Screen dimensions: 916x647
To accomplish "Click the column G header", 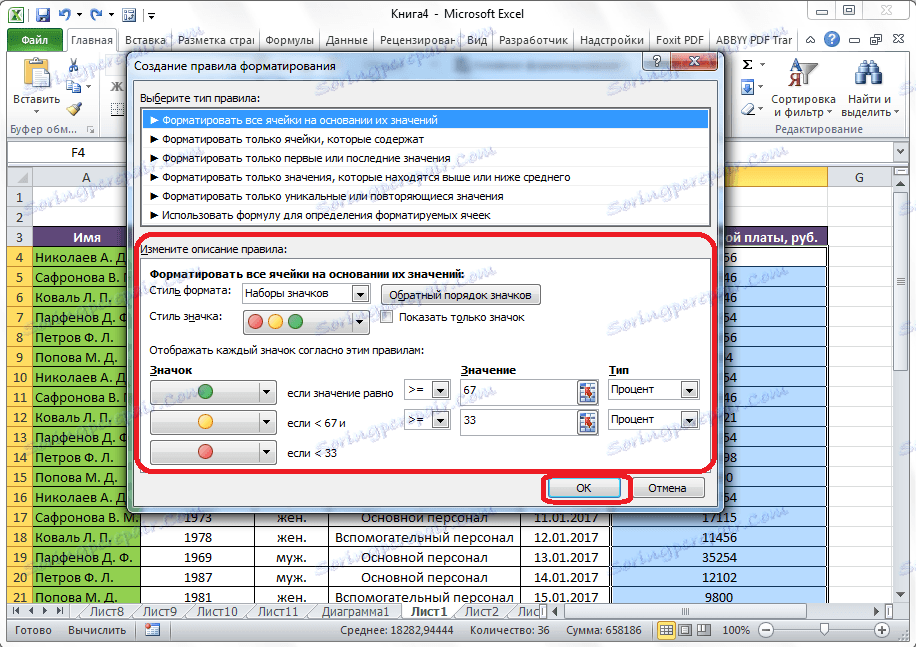I will [859, 178].
